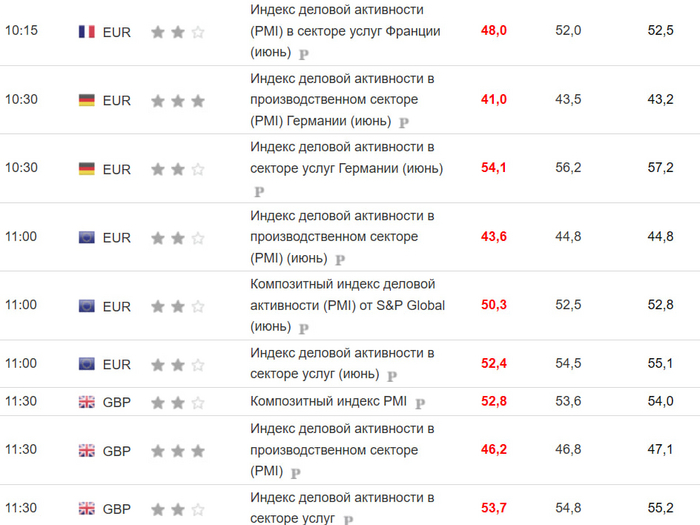The width and height of the screenshot is (700, 525).
Task: Click star rating in the France services PMI row
Action: click(x=178, y=31)
